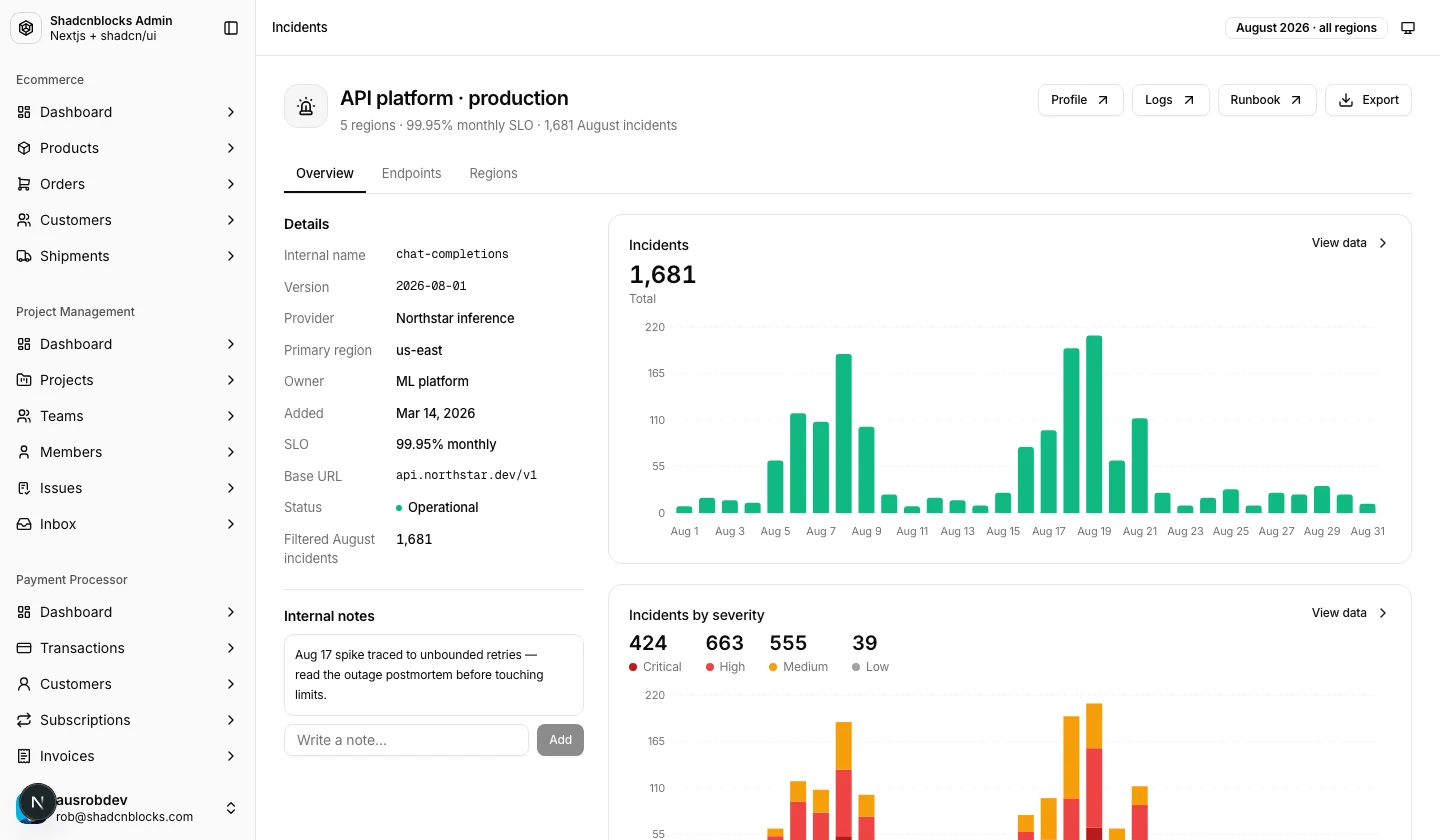The image size is (1440, 840).
Task: Click the Aug 17 spike internal note
Action: point(433,675)
